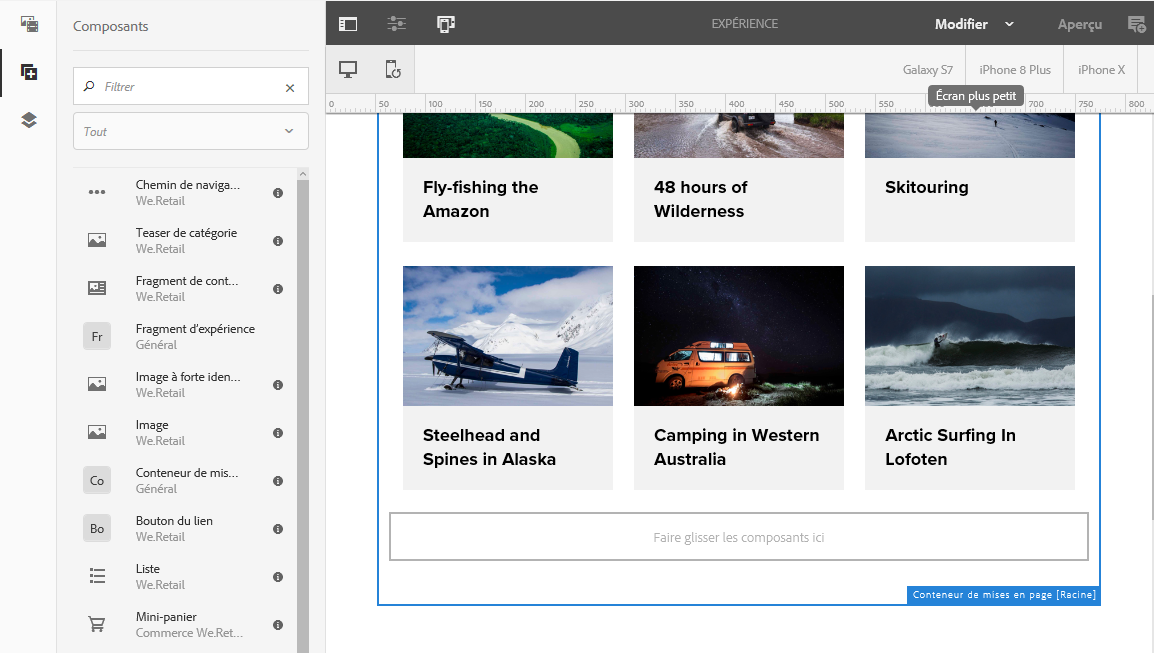Select the orange camper van thumbnail
Viewport: 1154px width, 653px height.
[x=739, y=336]
